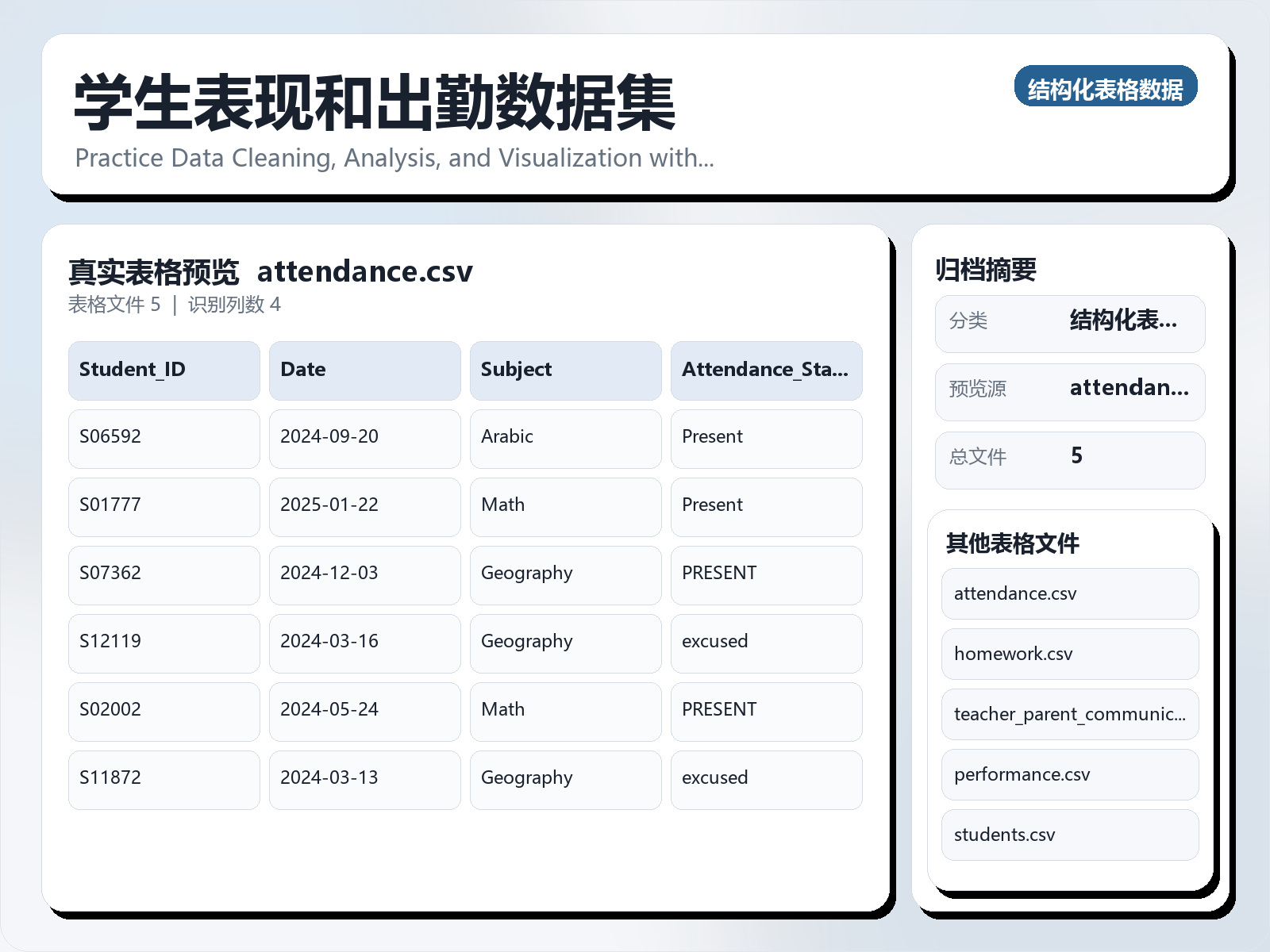Image resolution: width=1270 pixels, height=952 pixels.
Task: Select the teacher_parent_communic... file entry
Action: 1069,714
